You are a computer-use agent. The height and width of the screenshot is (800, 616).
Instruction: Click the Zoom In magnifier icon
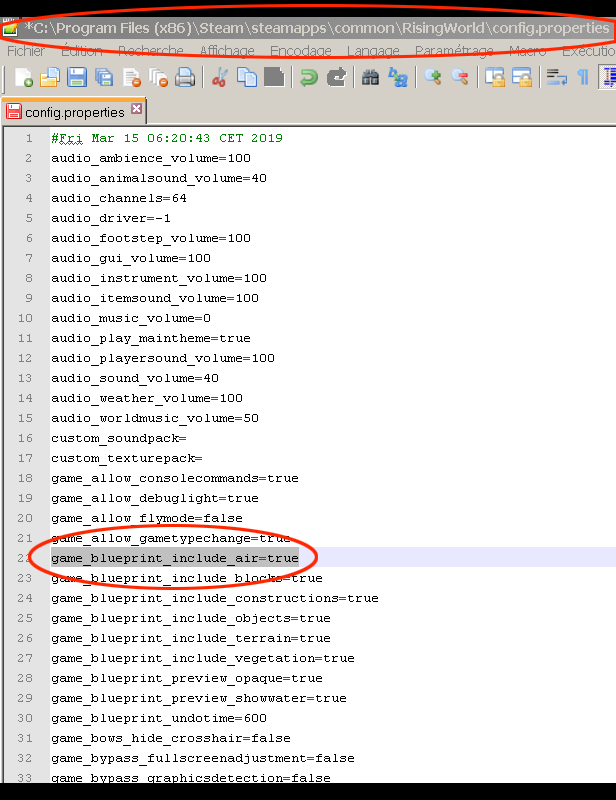433,77
